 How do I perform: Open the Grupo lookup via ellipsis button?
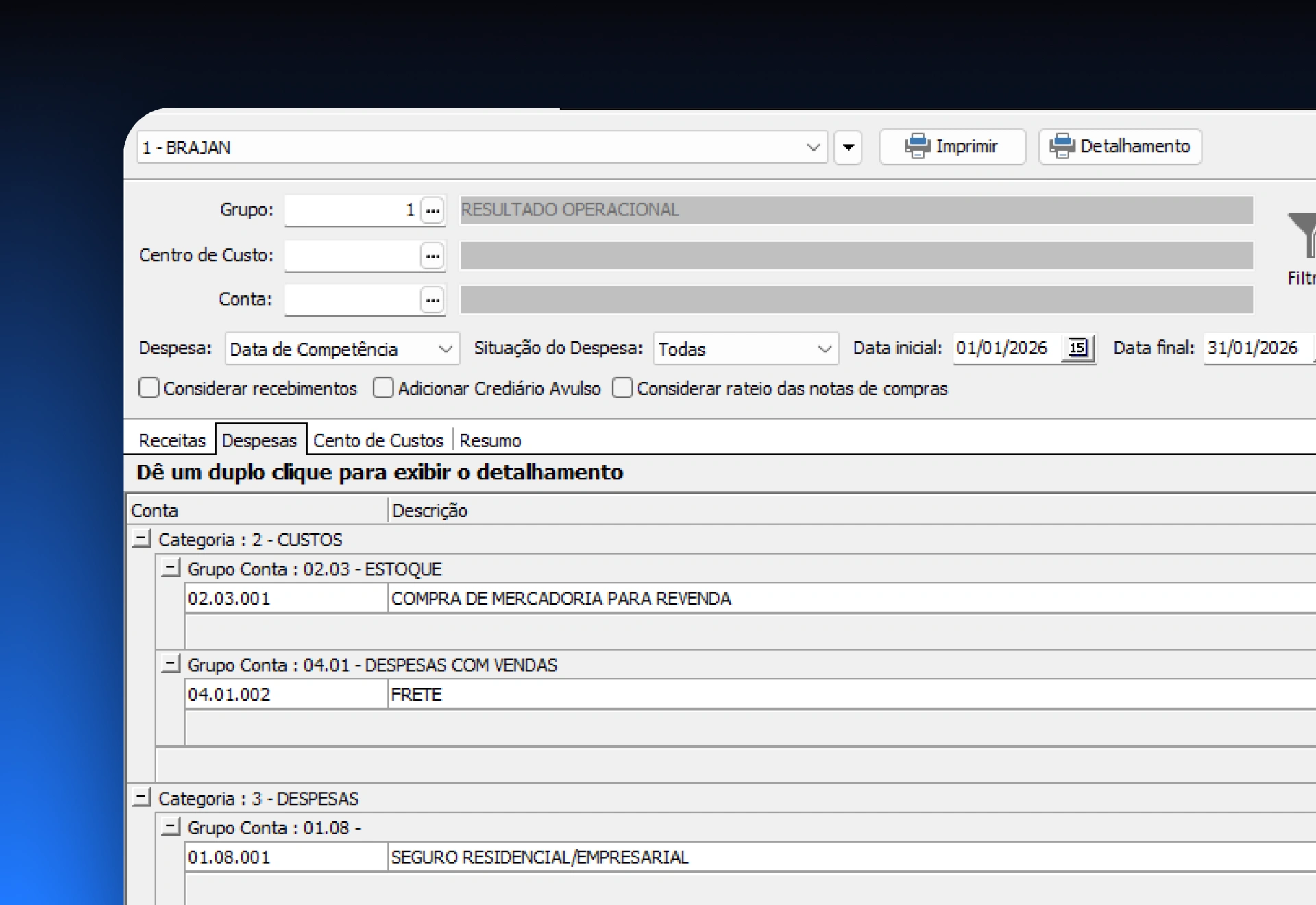pyautogui.click(x=432, y=210)
